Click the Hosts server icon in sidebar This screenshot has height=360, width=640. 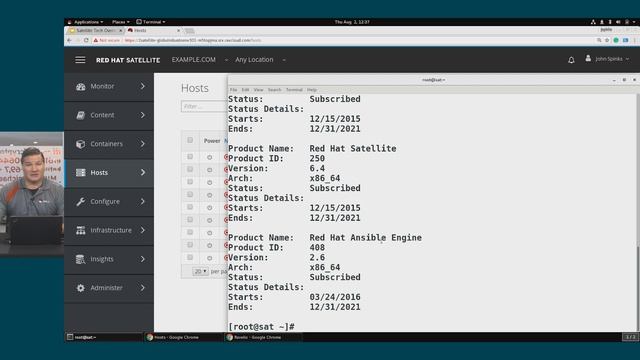81,173
